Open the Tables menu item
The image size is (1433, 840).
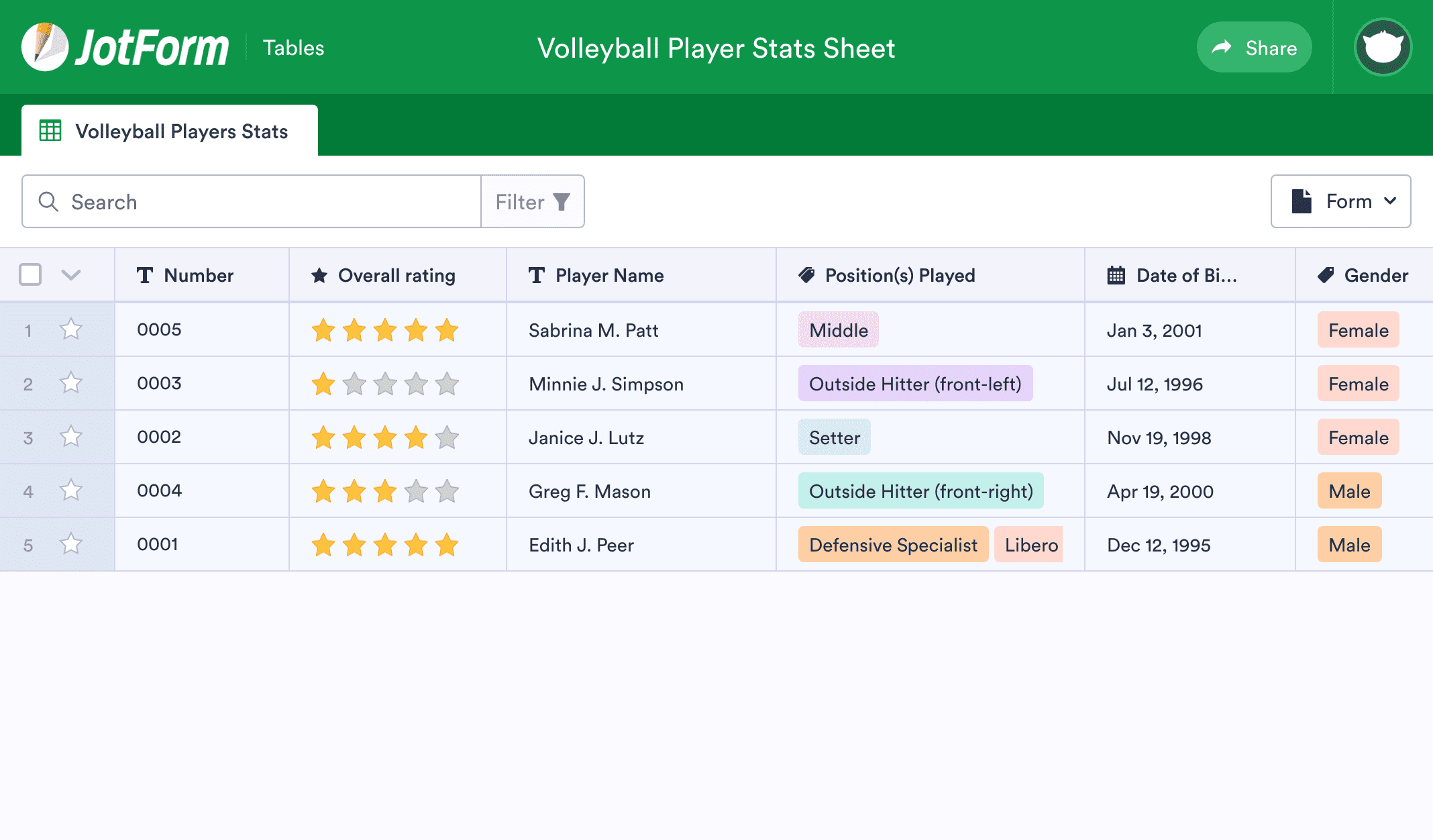click(x=293, y=47)
